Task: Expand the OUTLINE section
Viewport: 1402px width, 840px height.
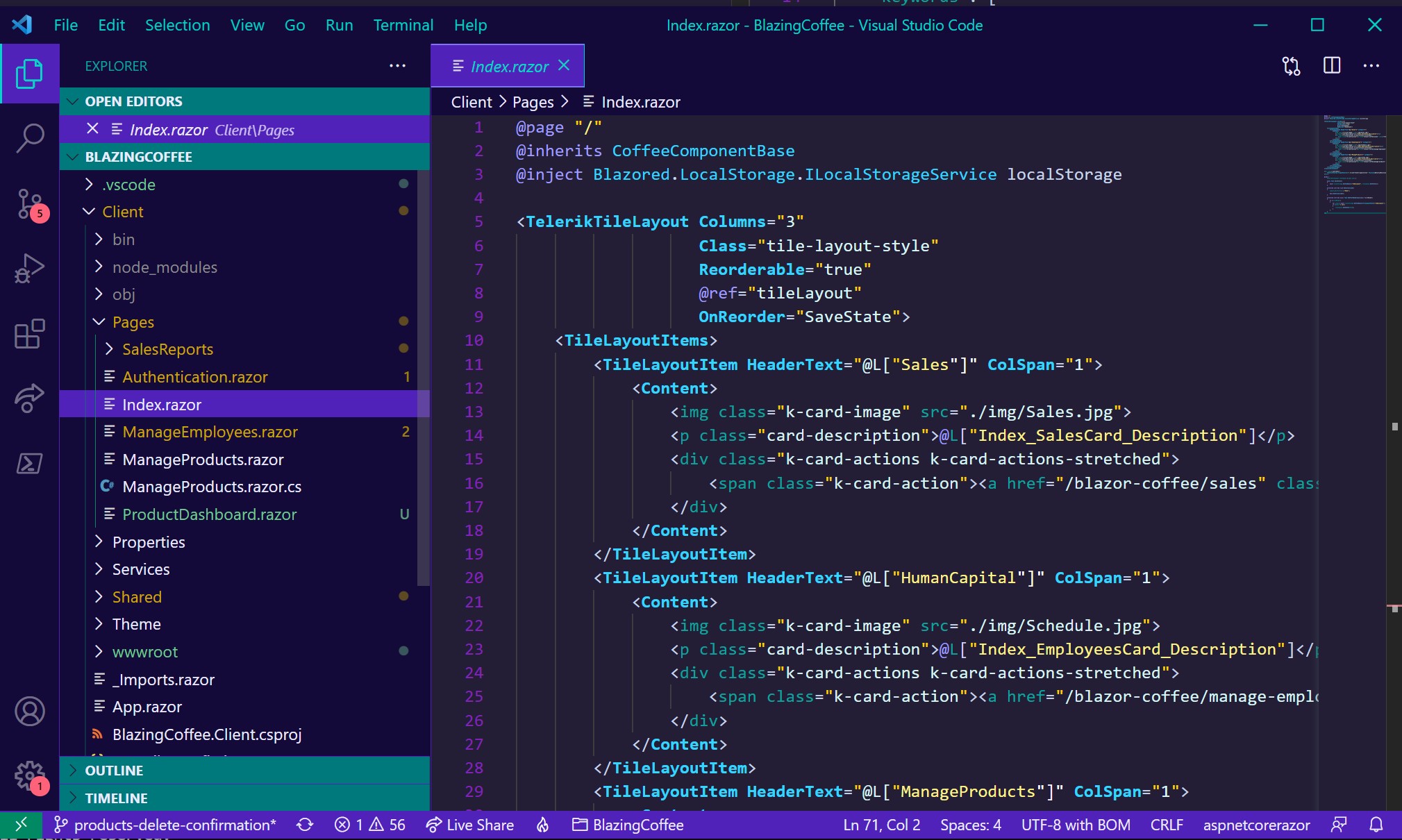Action: [114, 771]
